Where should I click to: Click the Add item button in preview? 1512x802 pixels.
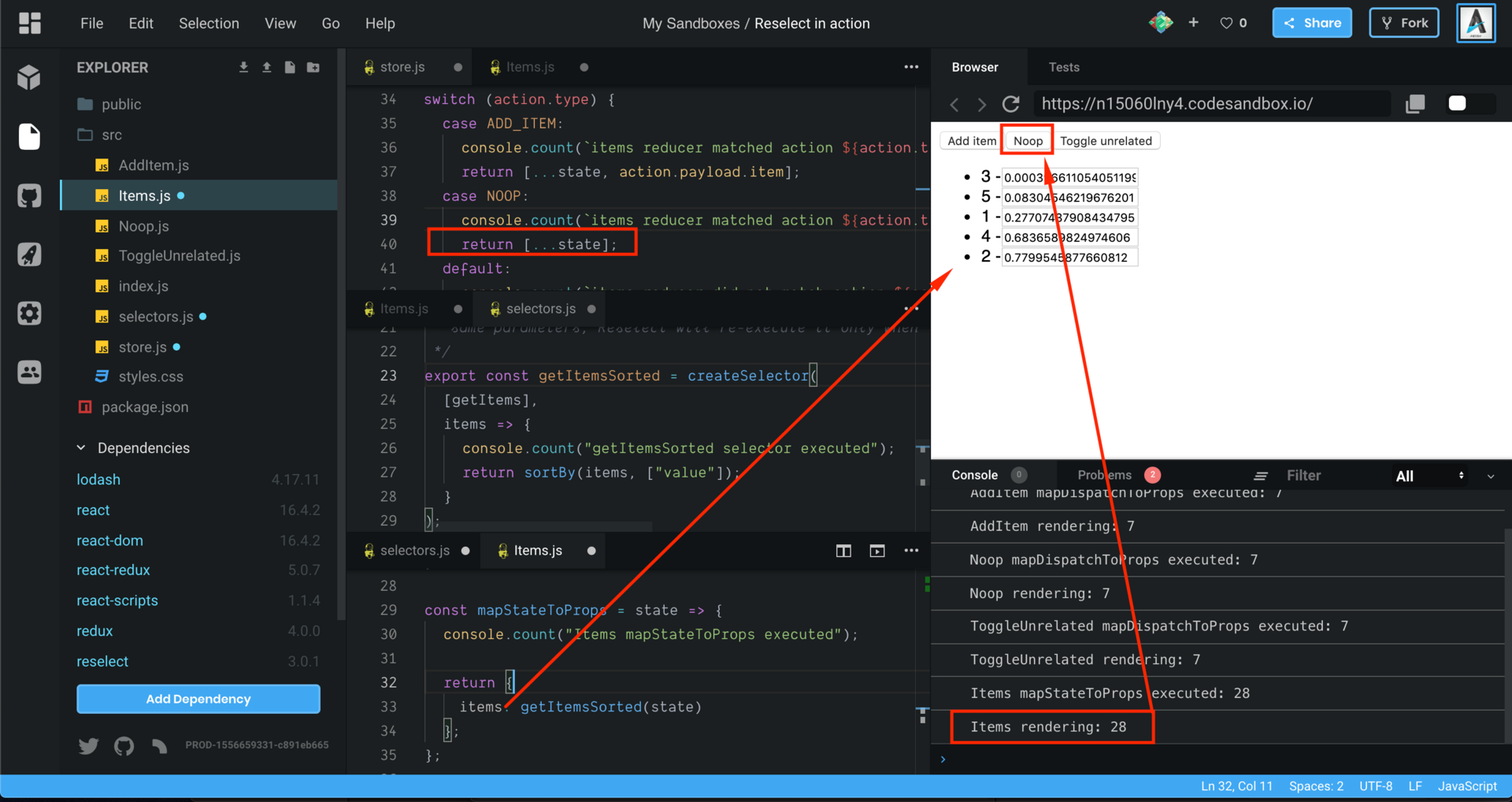tap(971, 141)
